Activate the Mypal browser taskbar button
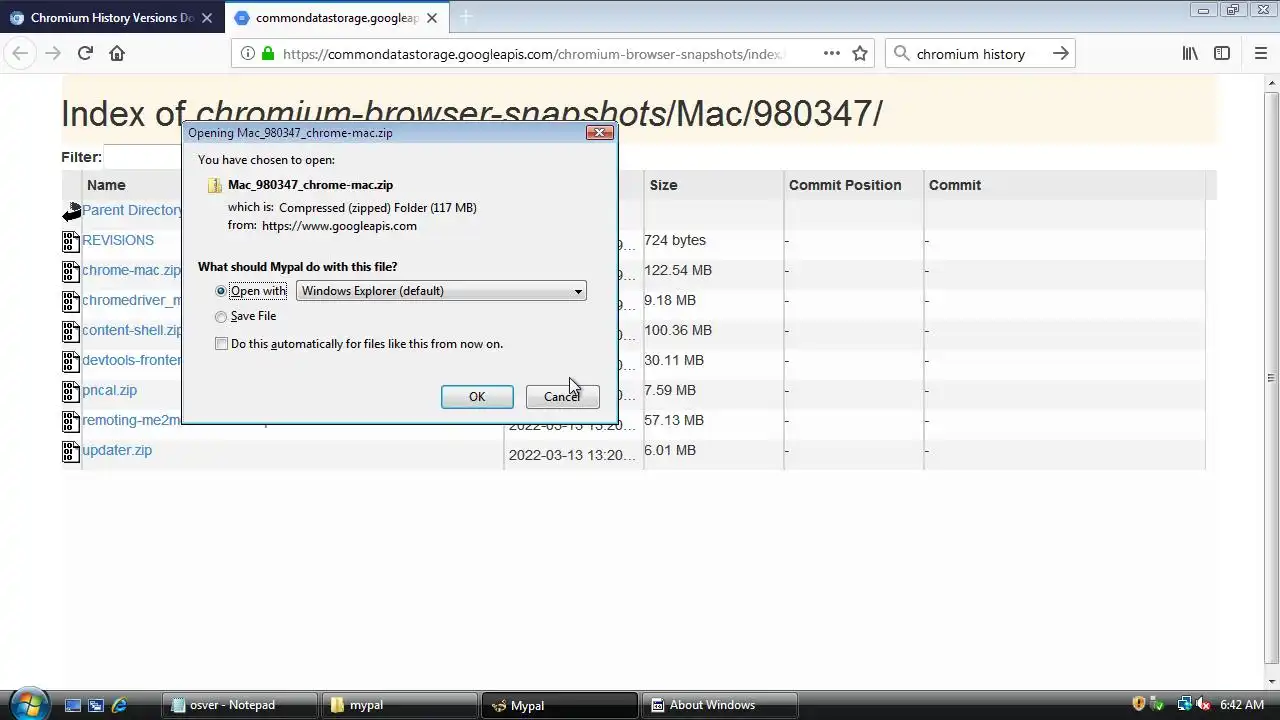Viewport: 1280px width, 720px height. tap(560, 705)
